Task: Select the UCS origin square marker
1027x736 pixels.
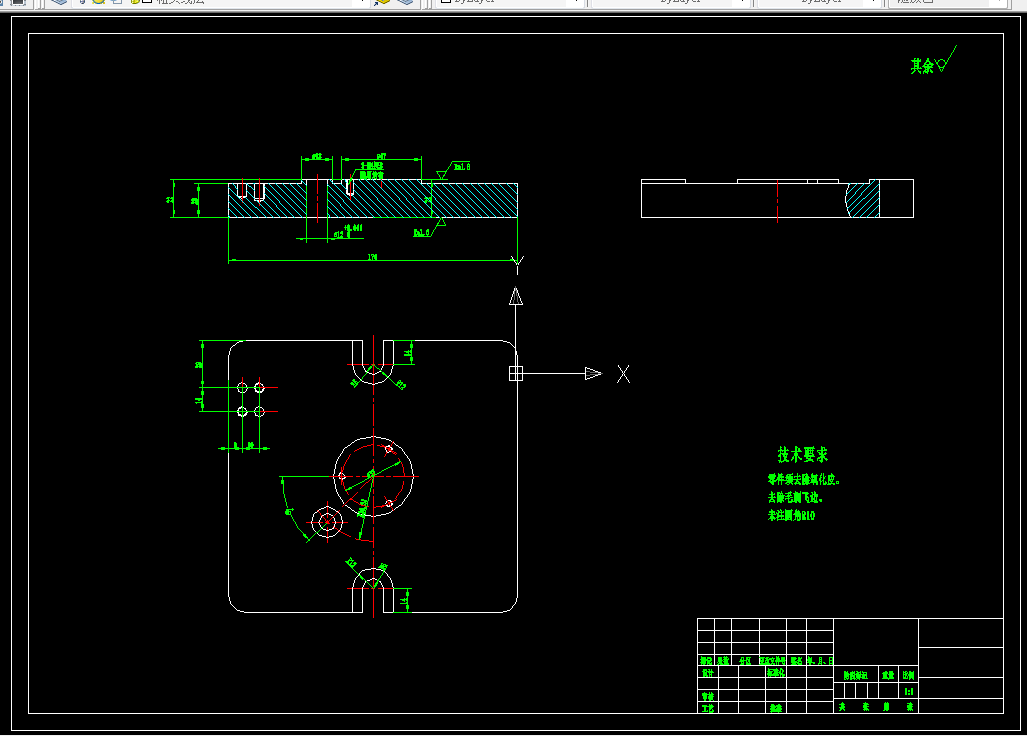Action: (x=516, y=373)
